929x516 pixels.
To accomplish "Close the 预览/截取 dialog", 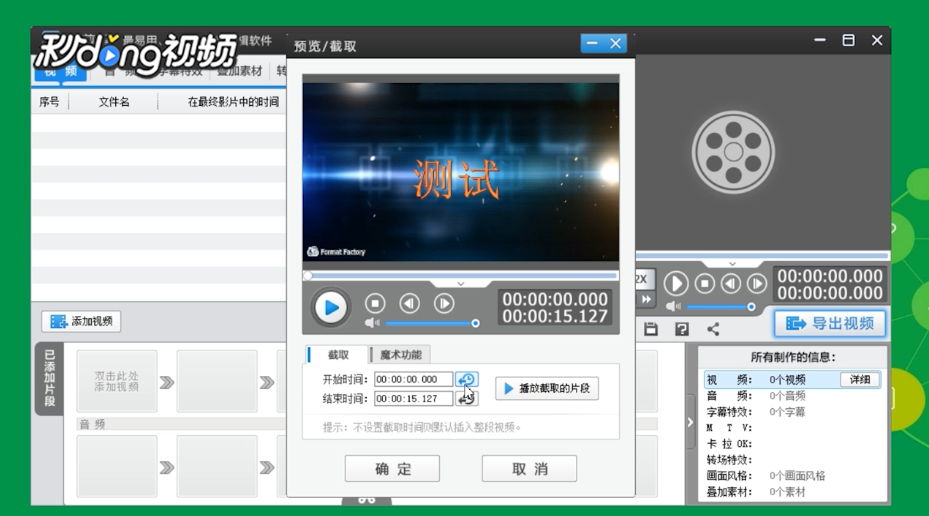I will [616, 43].
